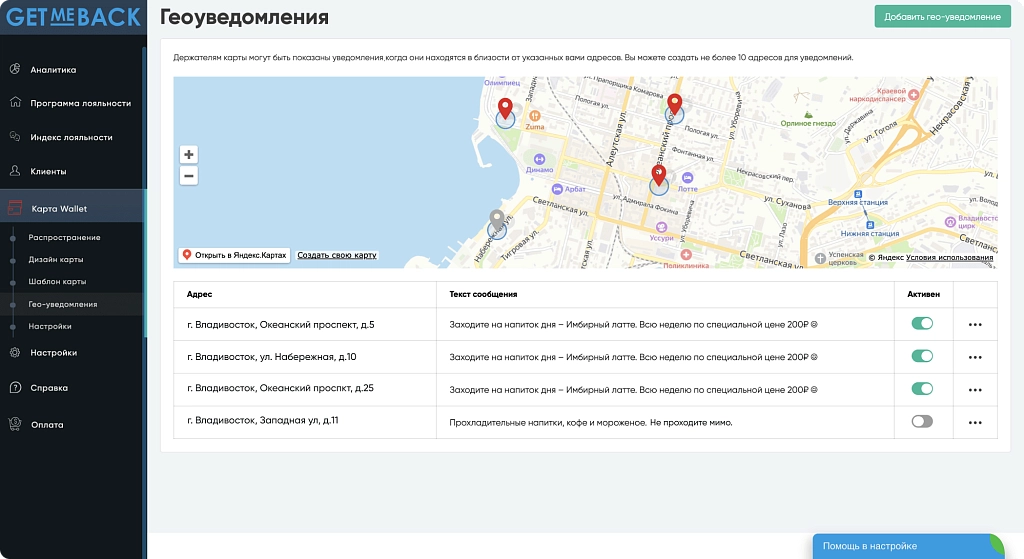1024x559 pixels.
Task: Click Успенская церковь marker on map
Action: click(820, 258)
